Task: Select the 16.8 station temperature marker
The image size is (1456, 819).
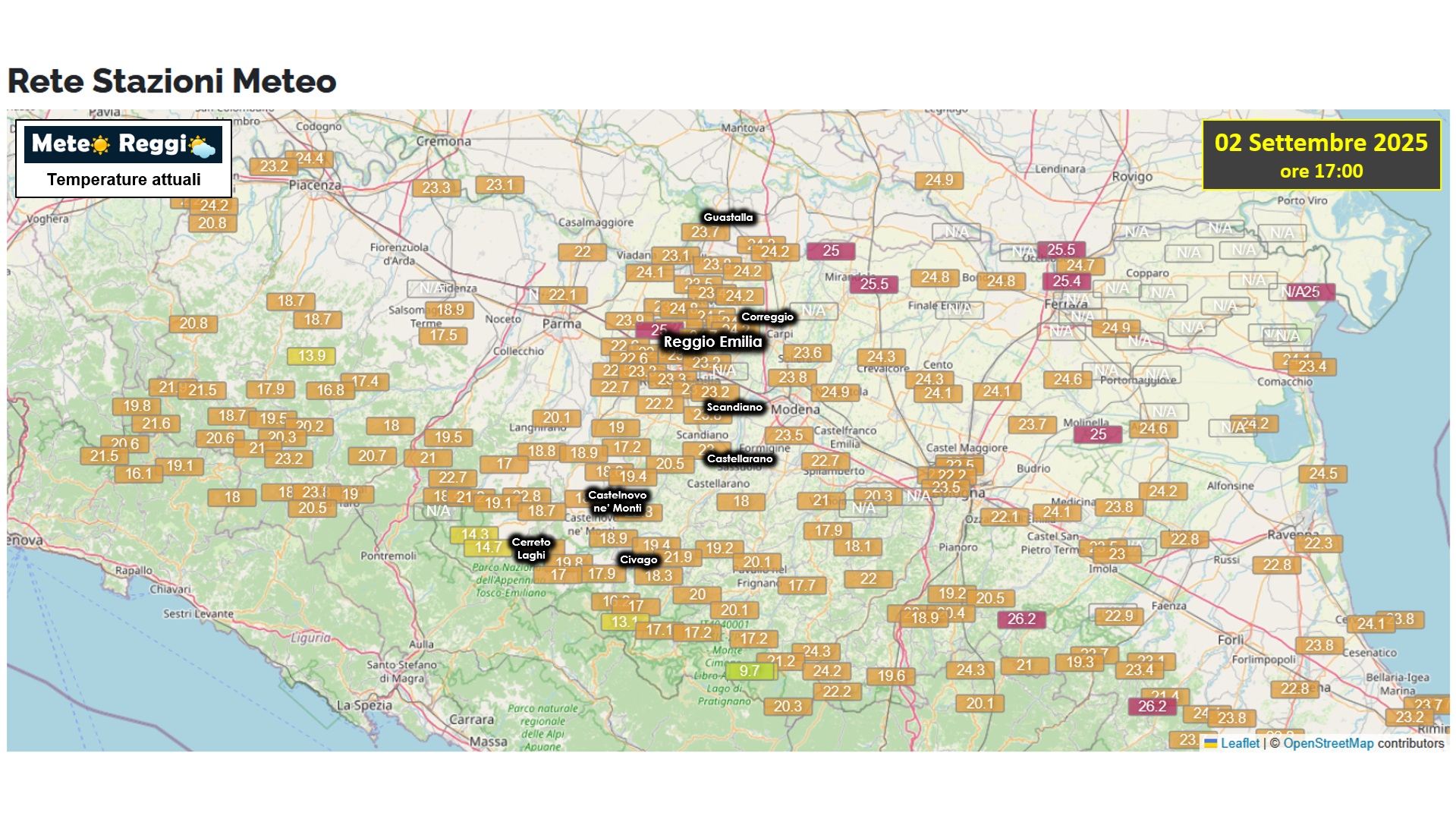Action: 330,390
